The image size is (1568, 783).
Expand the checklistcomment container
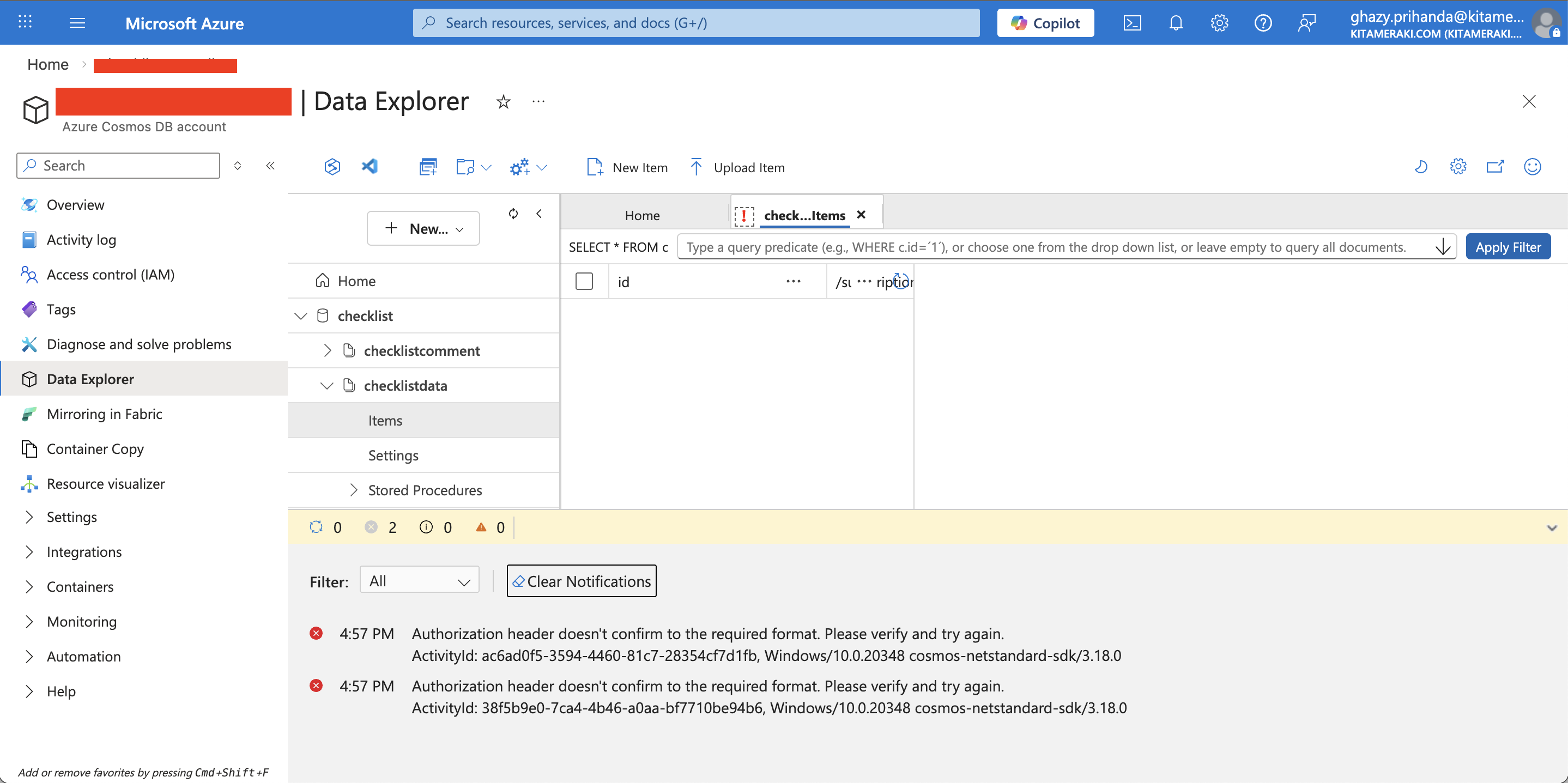point(328,350)
